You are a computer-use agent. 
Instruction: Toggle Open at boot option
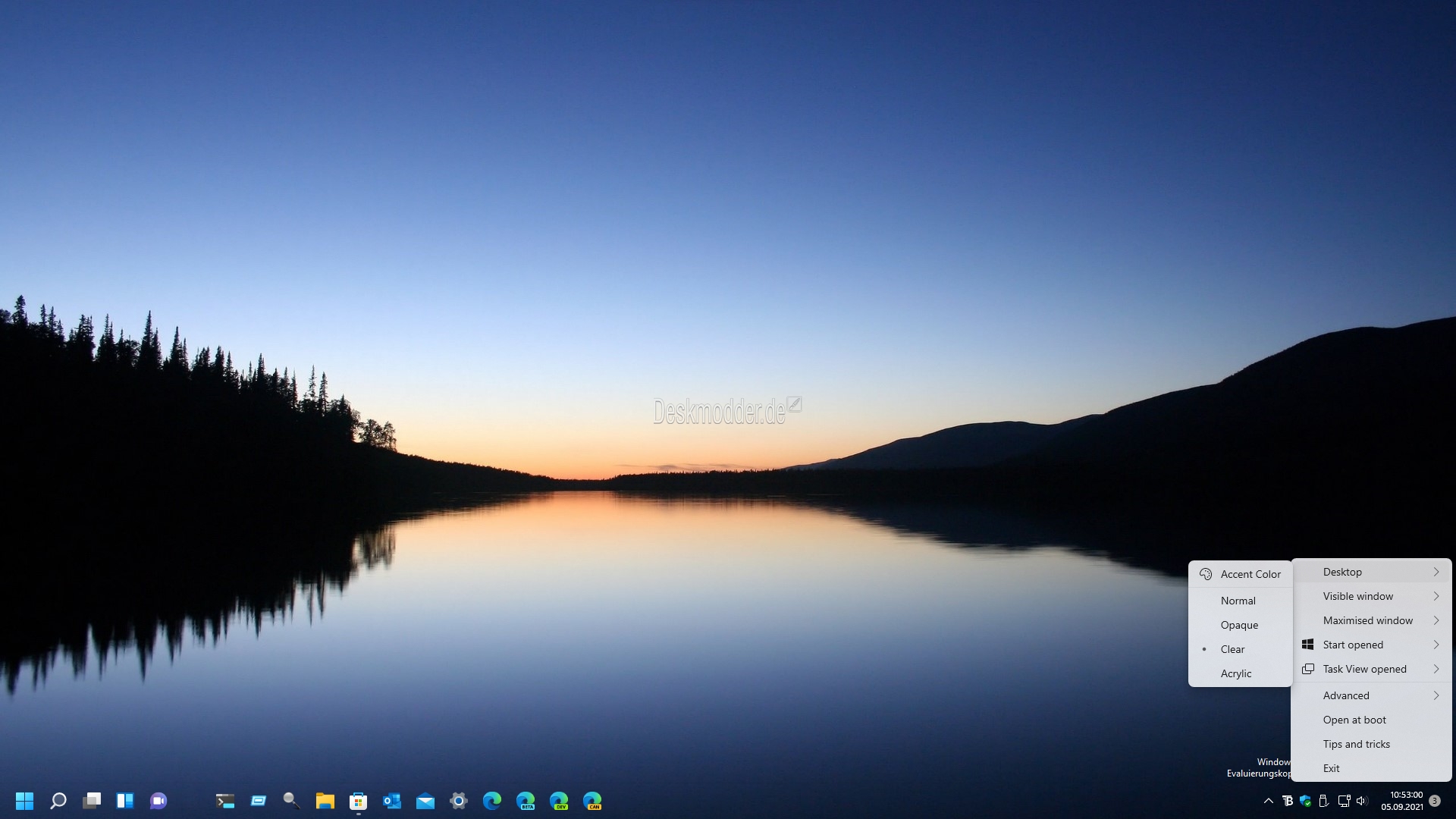tap(1371, 720)
